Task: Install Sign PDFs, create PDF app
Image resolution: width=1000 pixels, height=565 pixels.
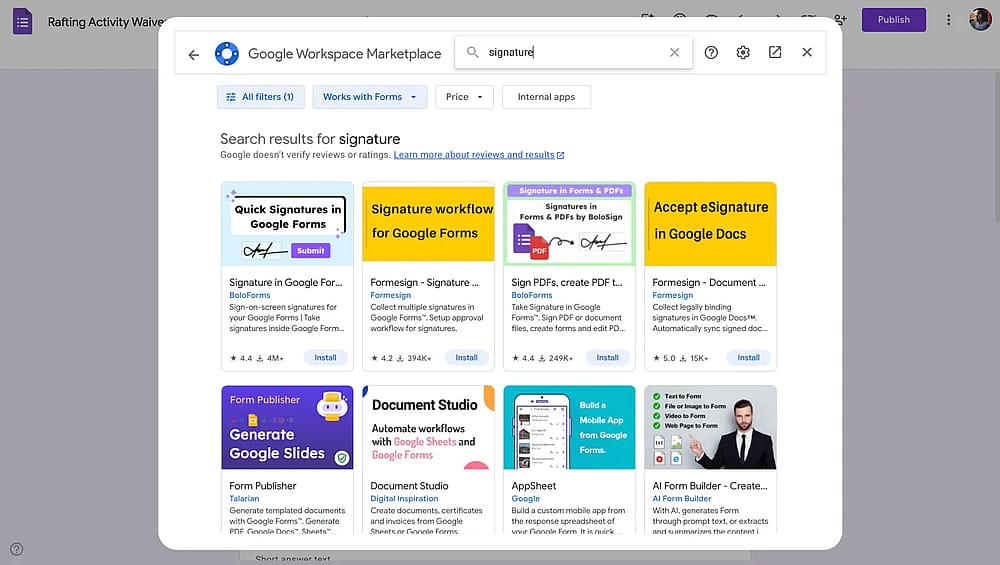Action: click(607, 358)
